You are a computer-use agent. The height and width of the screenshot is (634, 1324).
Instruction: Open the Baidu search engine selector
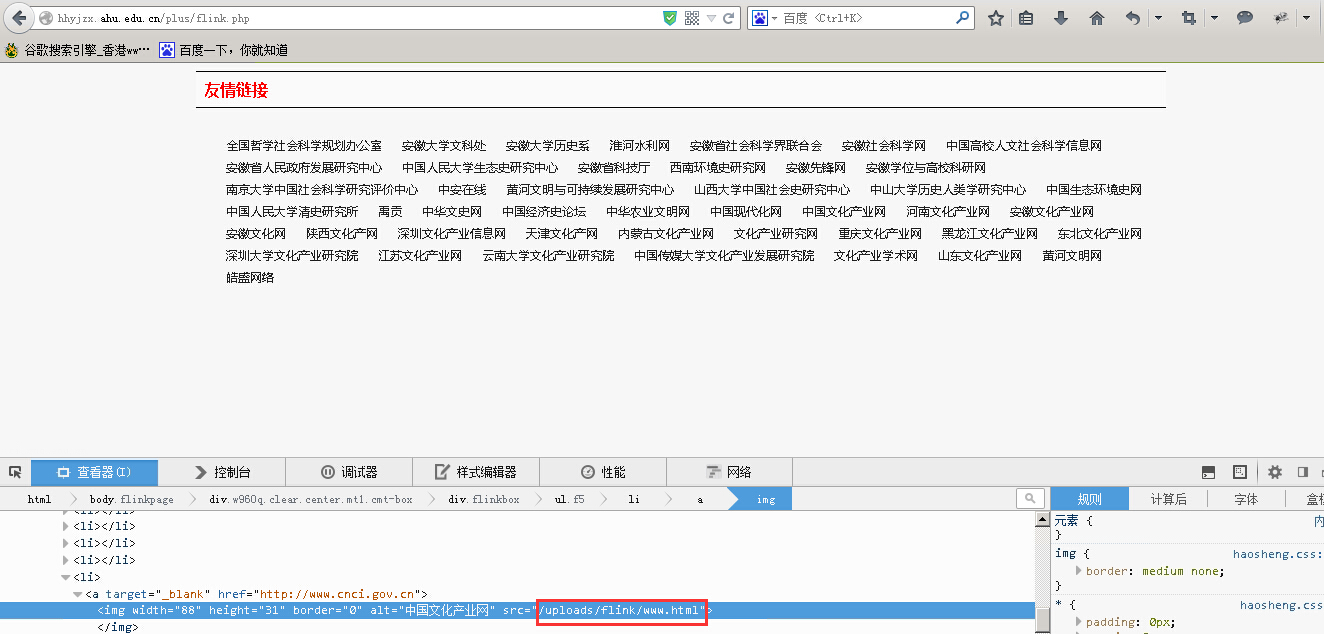coord(764,18)
